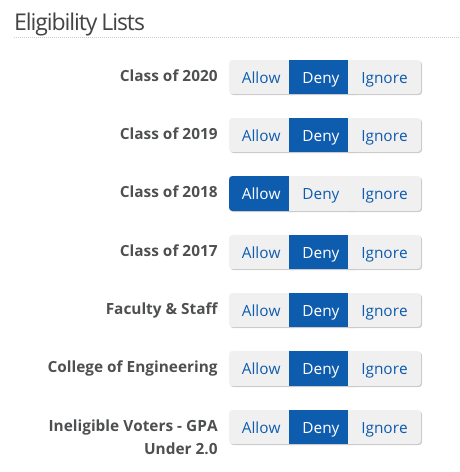Choose Deny for Class of 2020
The width and height of the screenshot is (460, 472).
319,77
